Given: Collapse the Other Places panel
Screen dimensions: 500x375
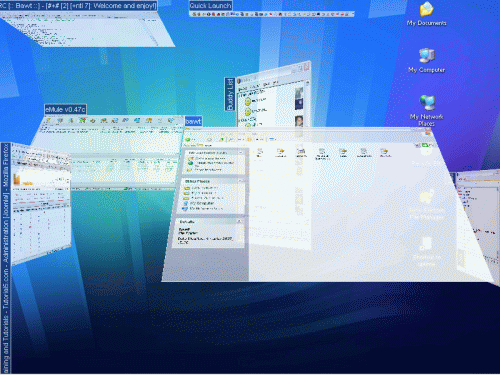Looking at the screenshot, I should click(240, 181).
